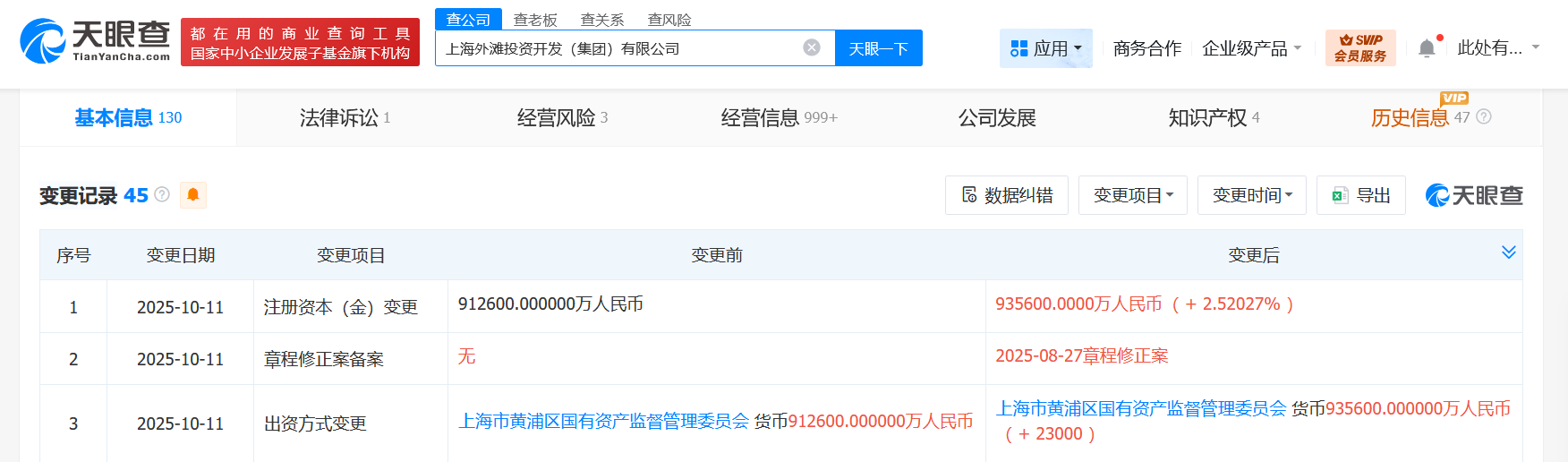This screenshot has height=462, width=1568.
Task: Open the 应用 apps dropdown
Action: pyautogui.click(x=1045, y=48)
